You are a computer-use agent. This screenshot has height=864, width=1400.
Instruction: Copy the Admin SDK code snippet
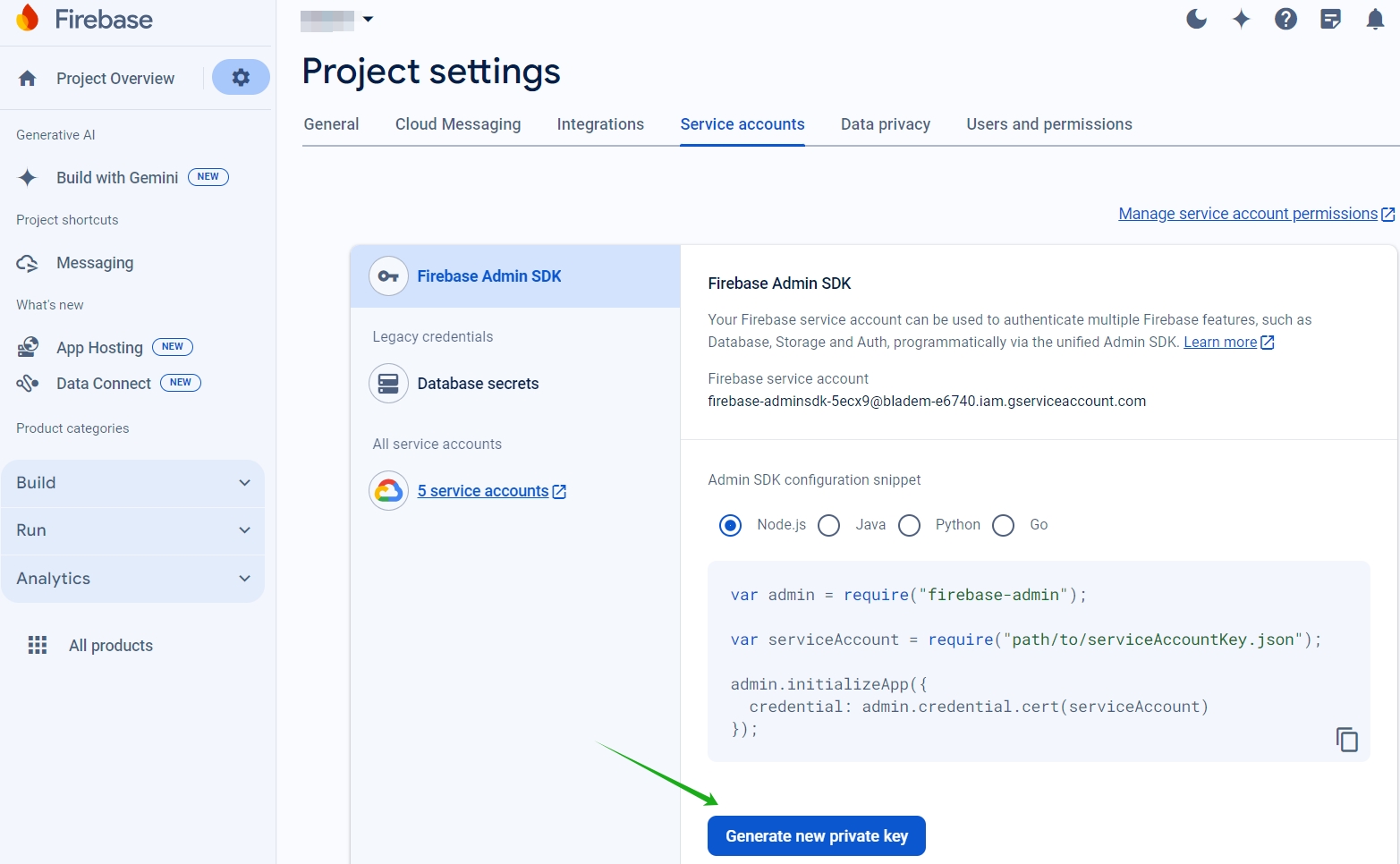pyautogui.click(x=1346, y=740)
